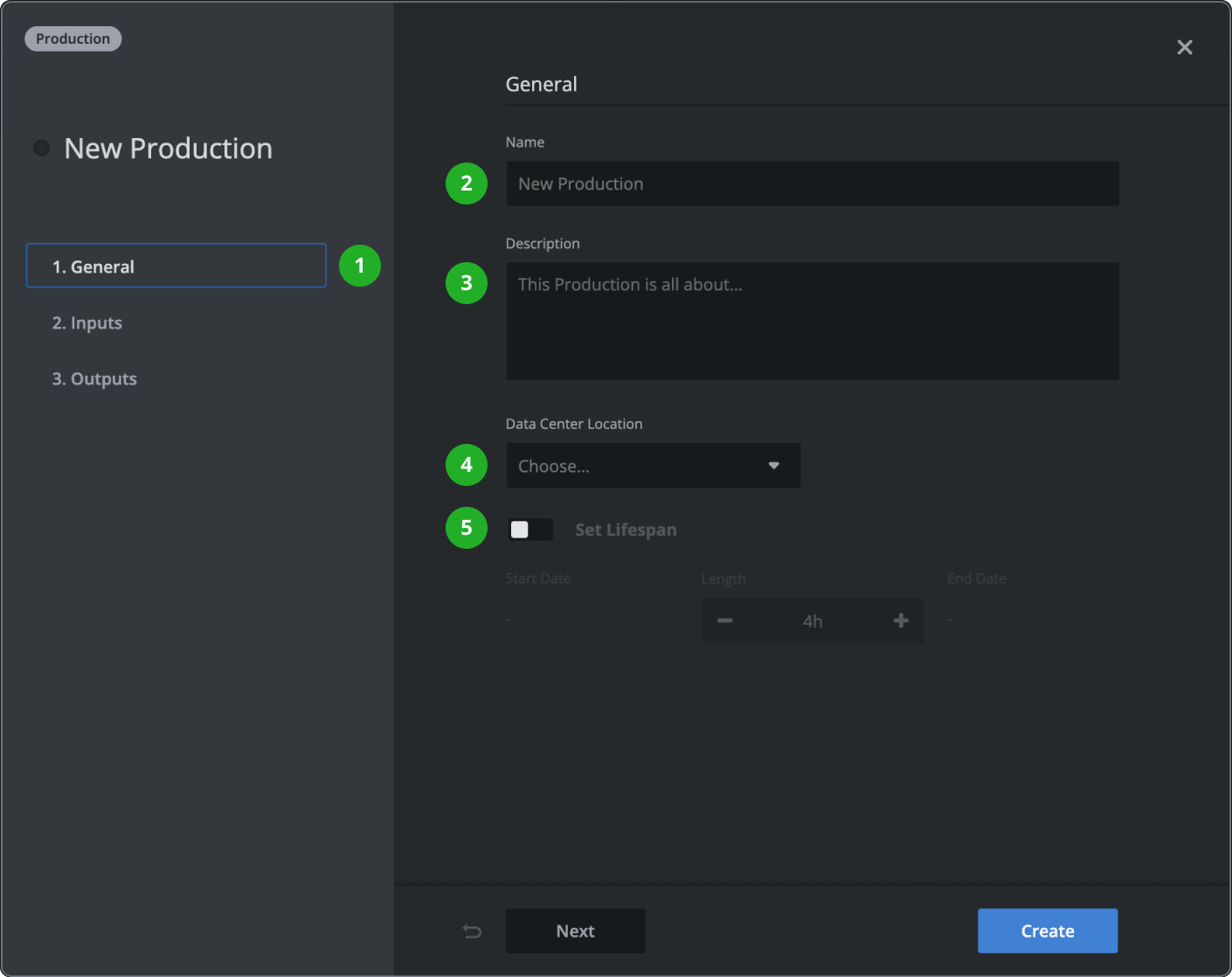Select the 1. General step
This screenshot has width=1232, height=977.
(x=176, y=267)
